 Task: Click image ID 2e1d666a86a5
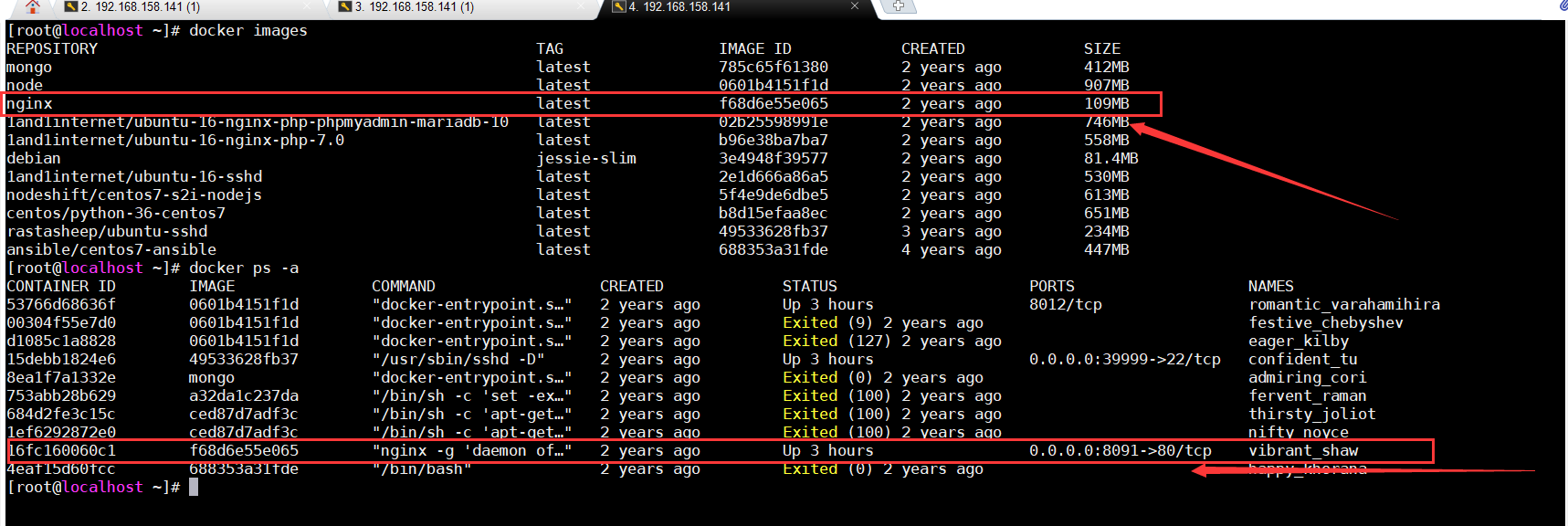[773, 177]
